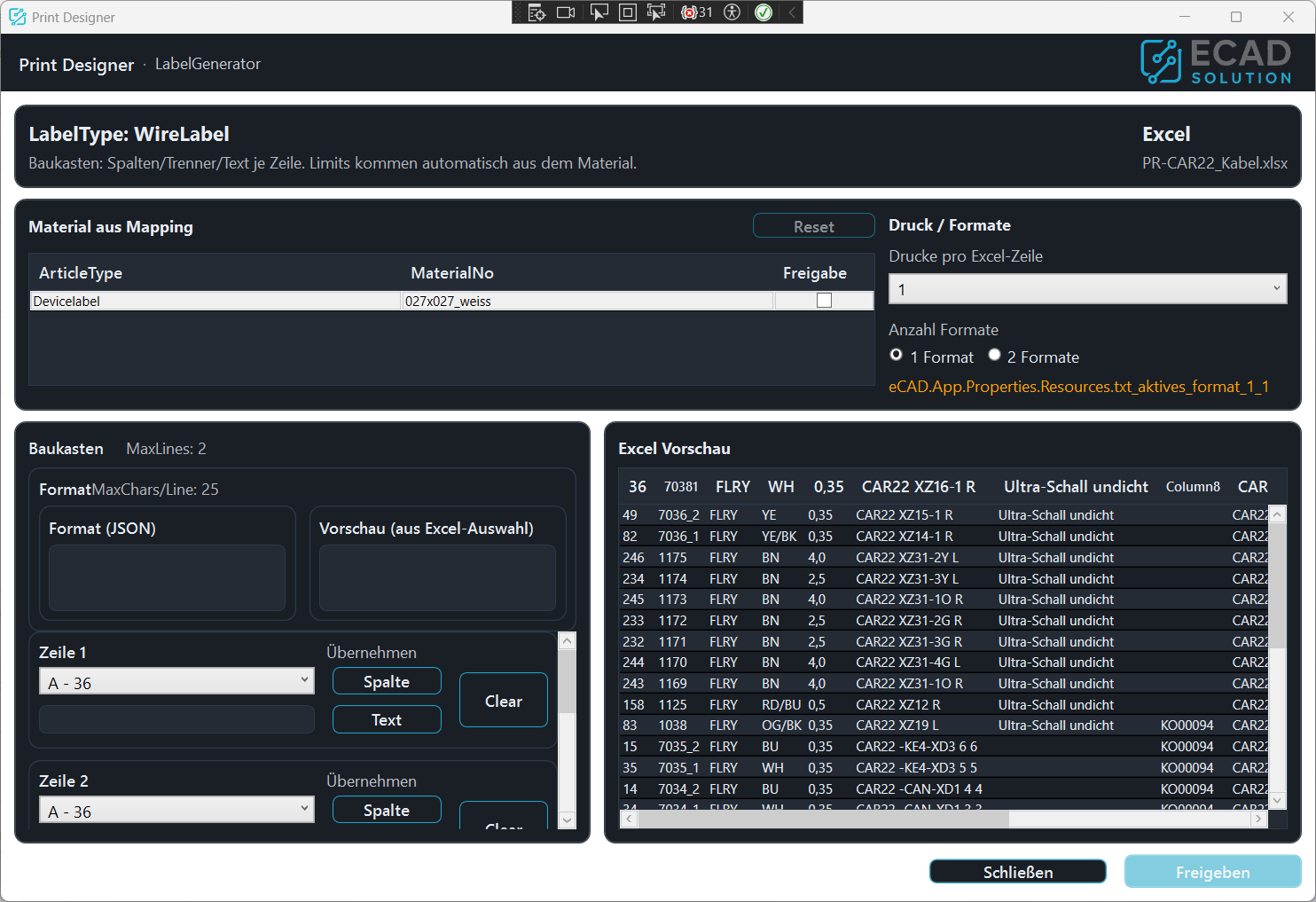
Task: Collapse debug toolbar with left chevron
Action: (x=792, y=12)
